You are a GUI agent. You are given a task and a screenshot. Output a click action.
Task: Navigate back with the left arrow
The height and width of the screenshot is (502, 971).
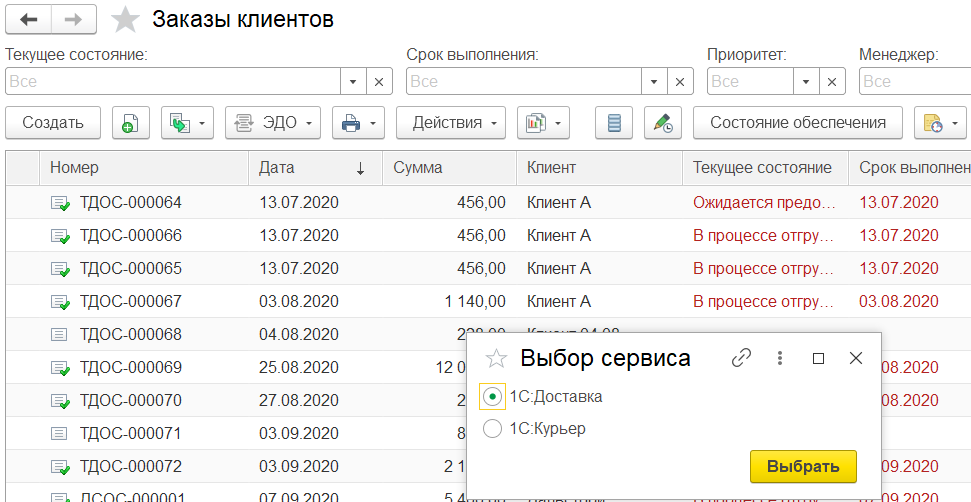(28, 20)
